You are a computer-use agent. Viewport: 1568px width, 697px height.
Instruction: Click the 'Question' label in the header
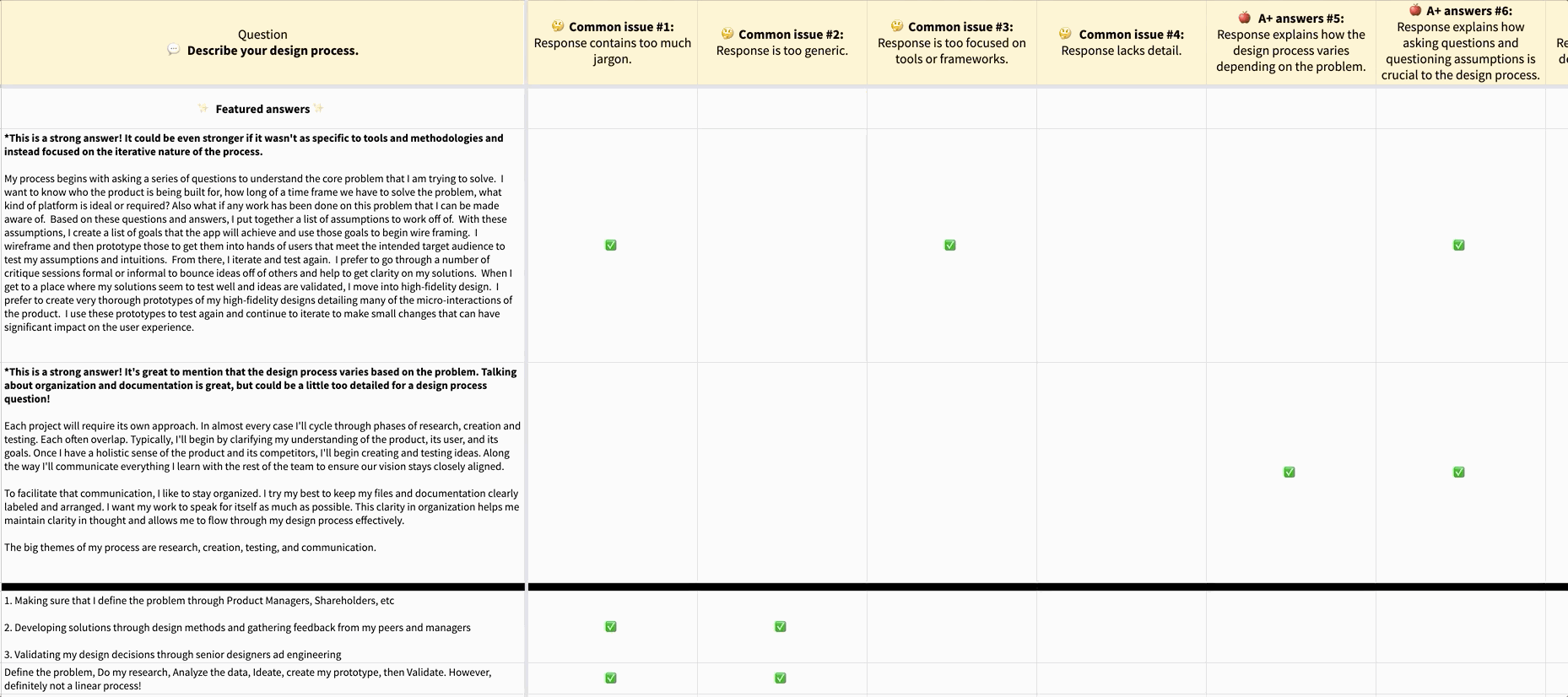click(262, 35)
